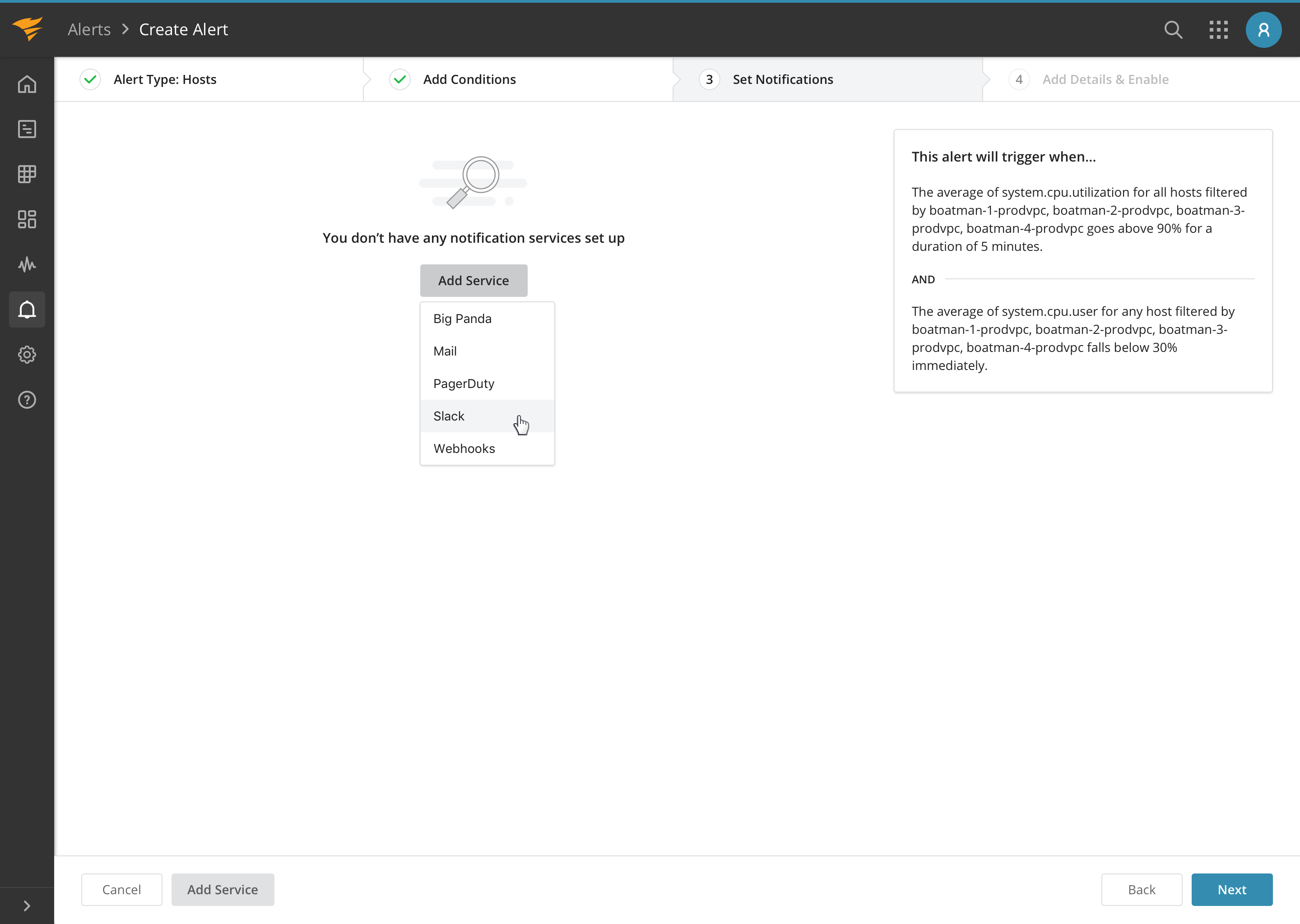The image size is (1300, 924).
Task: Open the settings gear sidebar icon
Action: [27, 355]
